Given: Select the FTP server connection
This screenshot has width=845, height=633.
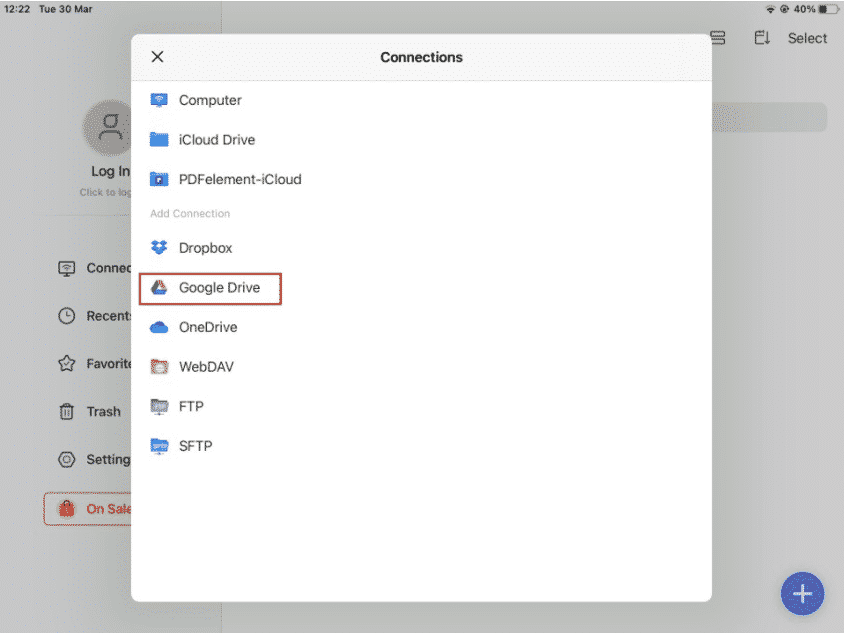Looking at the screenshot, I should tap(191, 407).
